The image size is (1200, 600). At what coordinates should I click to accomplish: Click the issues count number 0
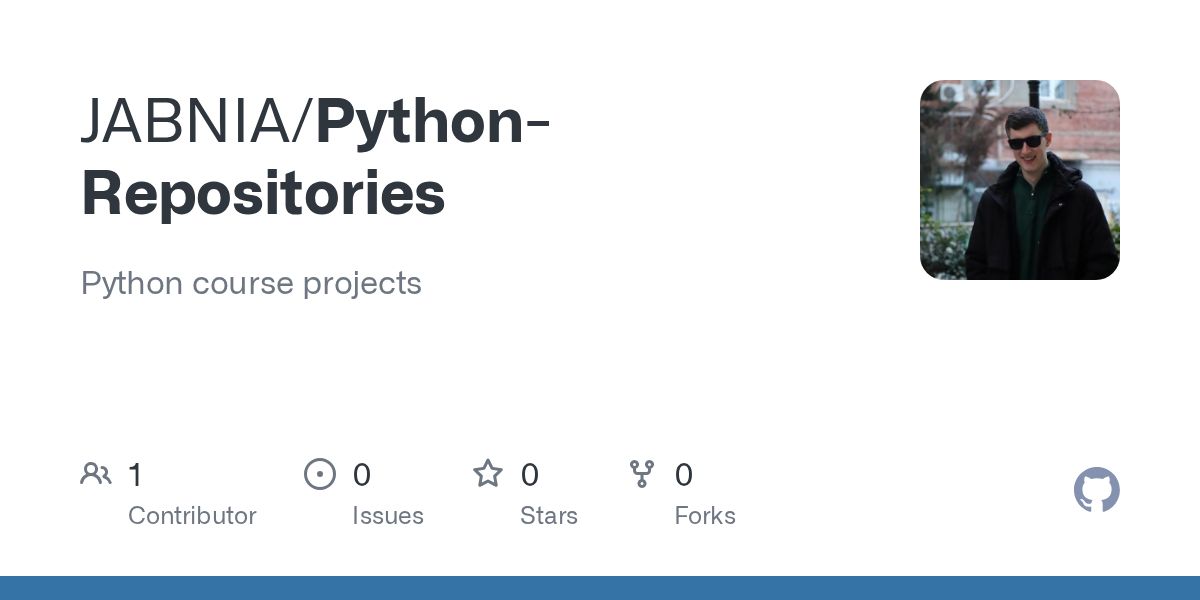point(362,475)
